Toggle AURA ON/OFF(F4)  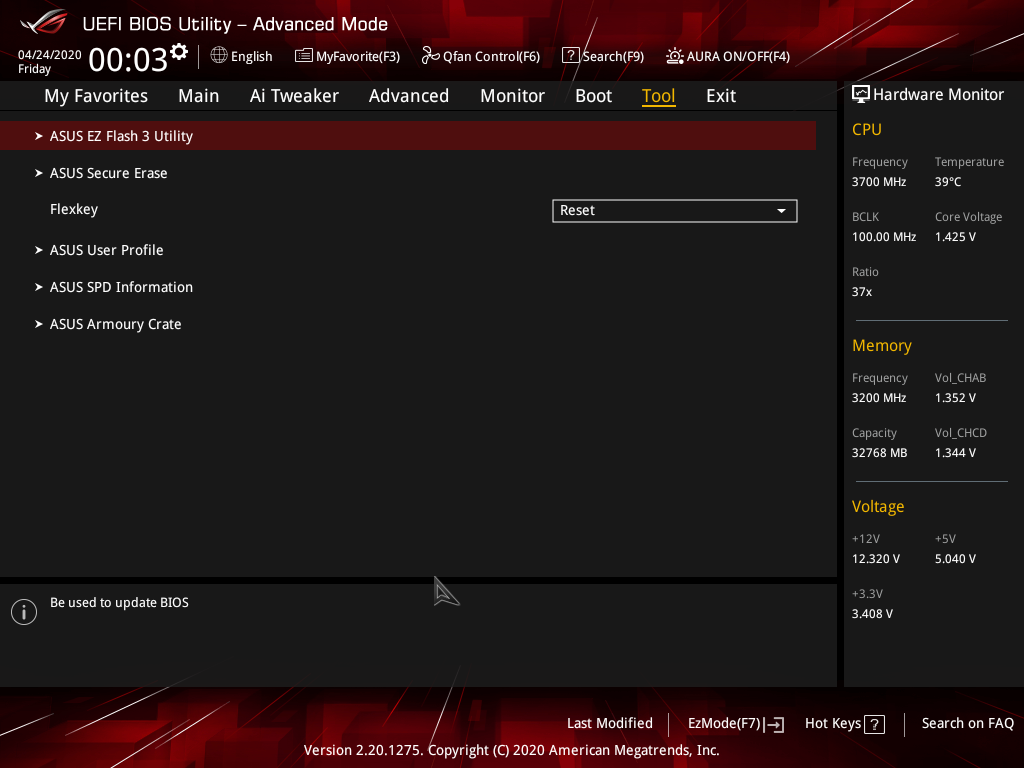pyautogui.click(x=728, y=56)
